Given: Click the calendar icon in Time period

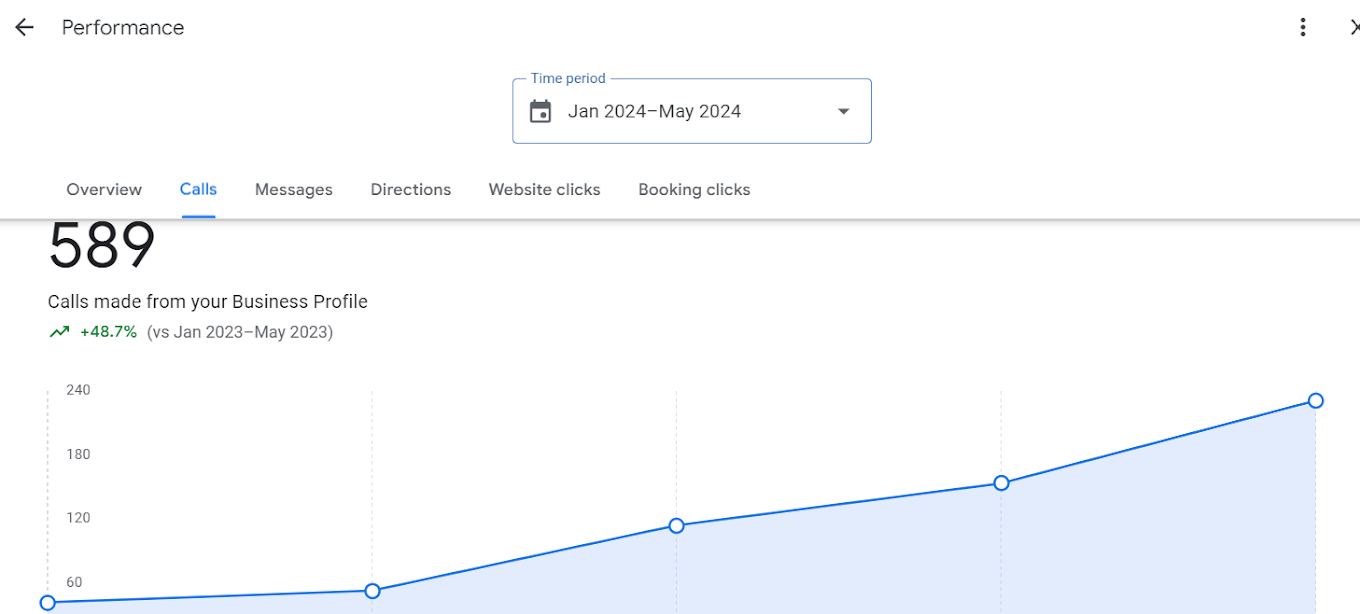Looking at the screenshot, I should point(540,112).
